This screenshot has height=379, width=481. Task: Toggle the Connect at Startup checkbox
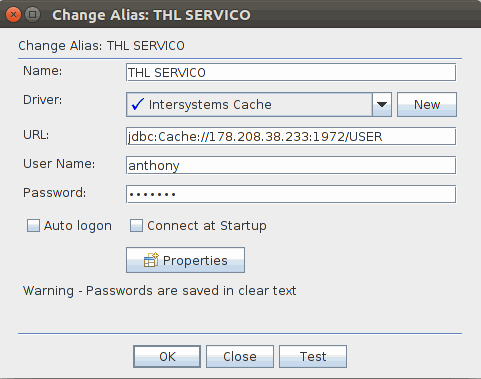click(x=136, y=226)
